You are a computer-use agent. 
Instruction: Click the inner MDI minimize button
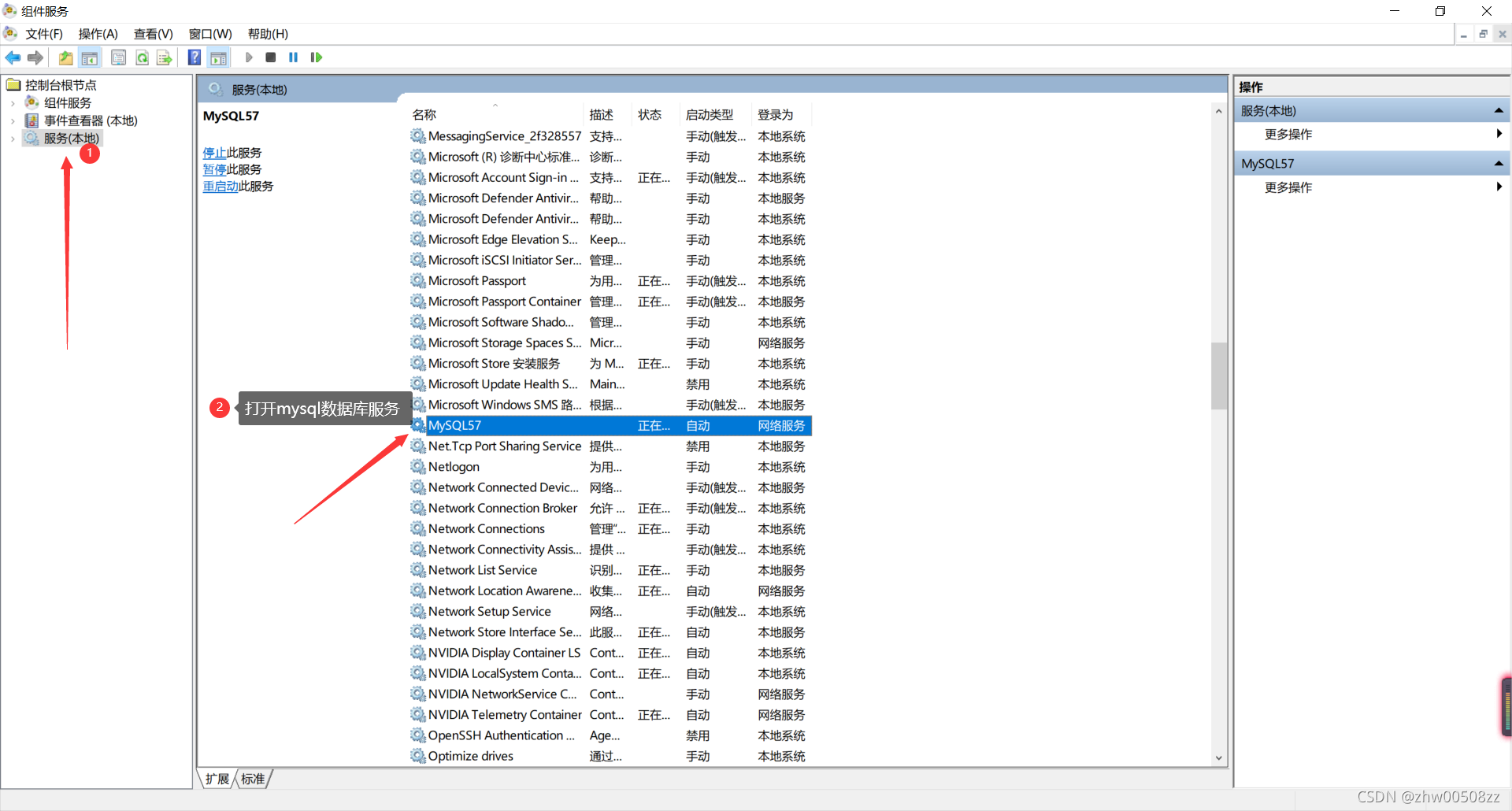click(x=1464, y=34)
